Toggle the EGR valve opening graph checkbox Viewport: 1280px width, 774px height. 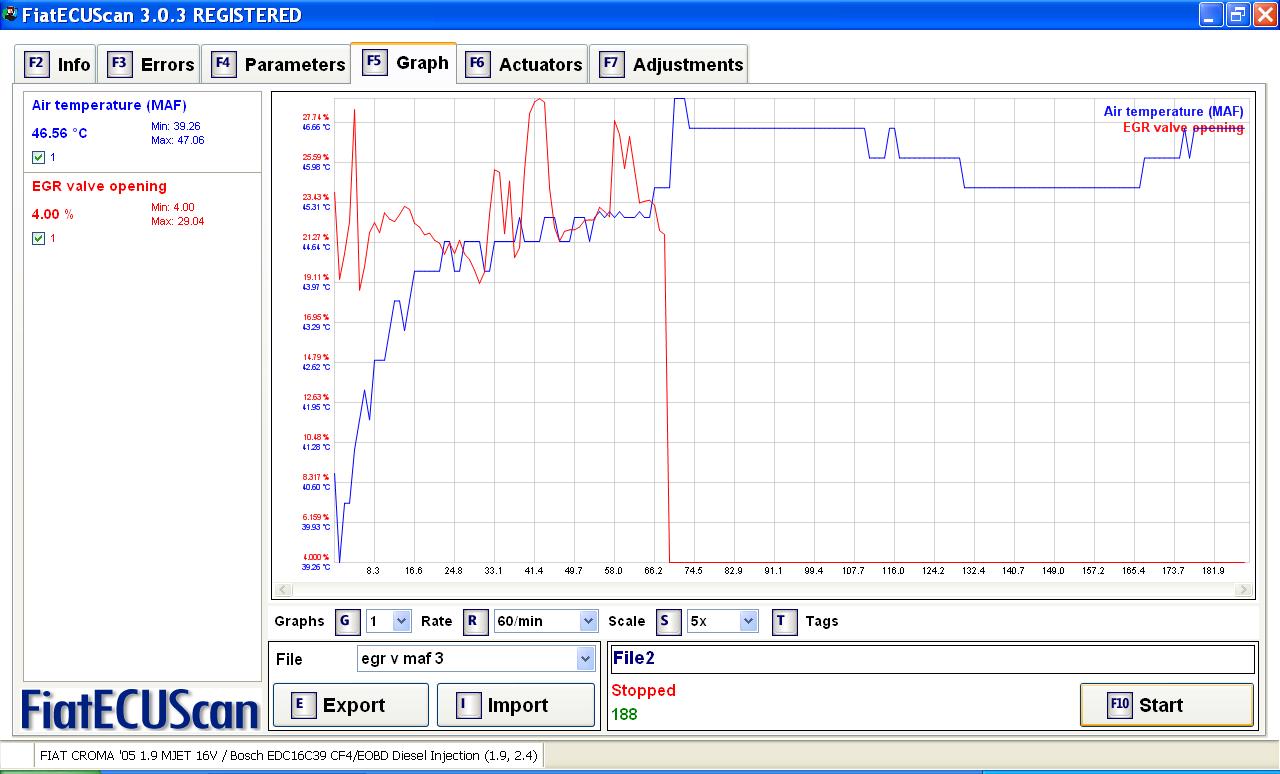(x=38, y=238)
